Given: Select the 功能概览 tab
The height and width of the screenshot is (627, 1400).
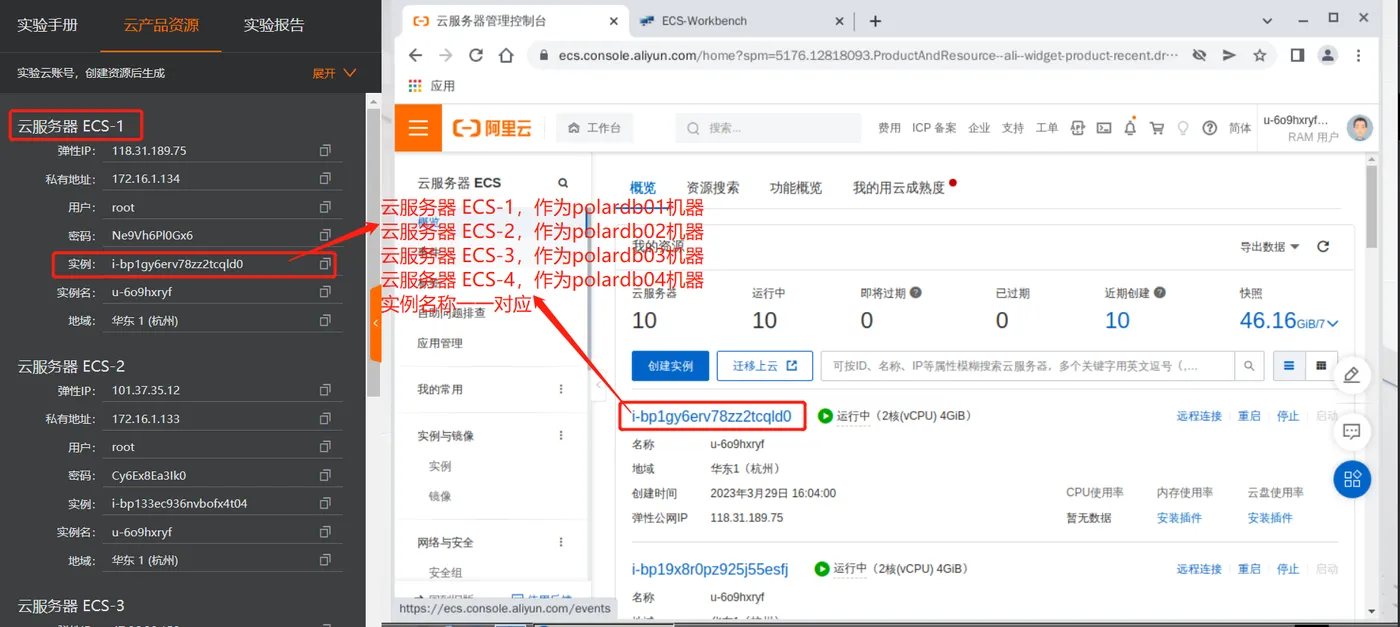Looking at the screenshot, I should click(x=796, y=187).
